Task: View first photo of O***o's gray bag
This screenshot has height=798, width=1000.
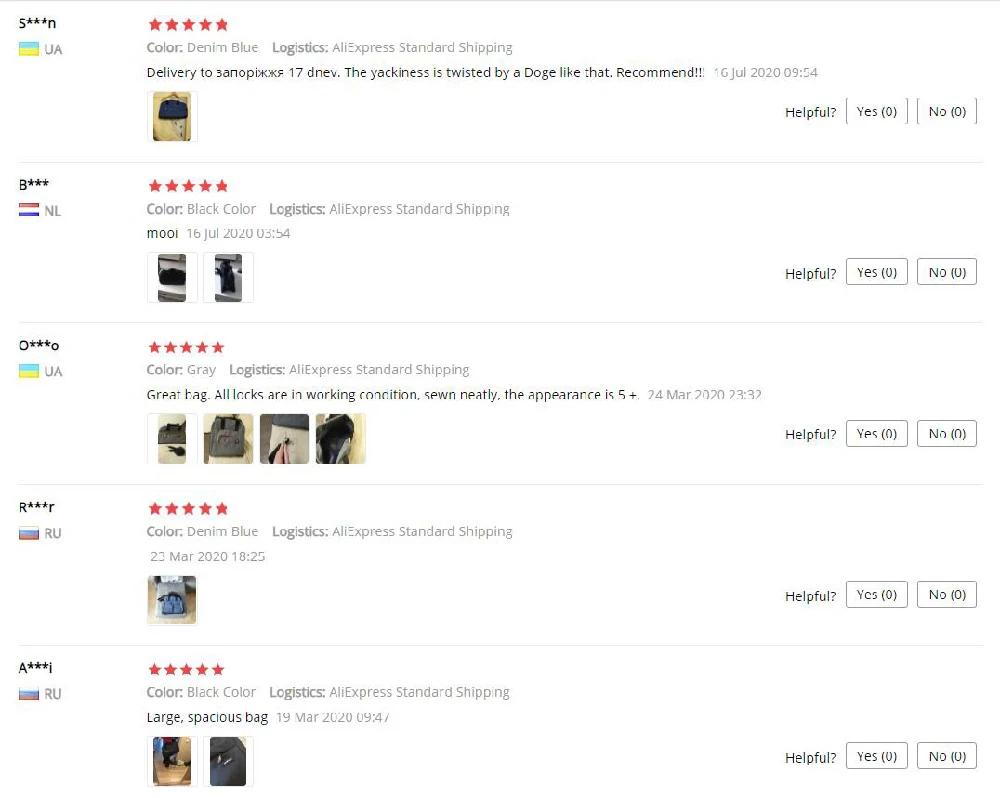Action: [172, 438]
